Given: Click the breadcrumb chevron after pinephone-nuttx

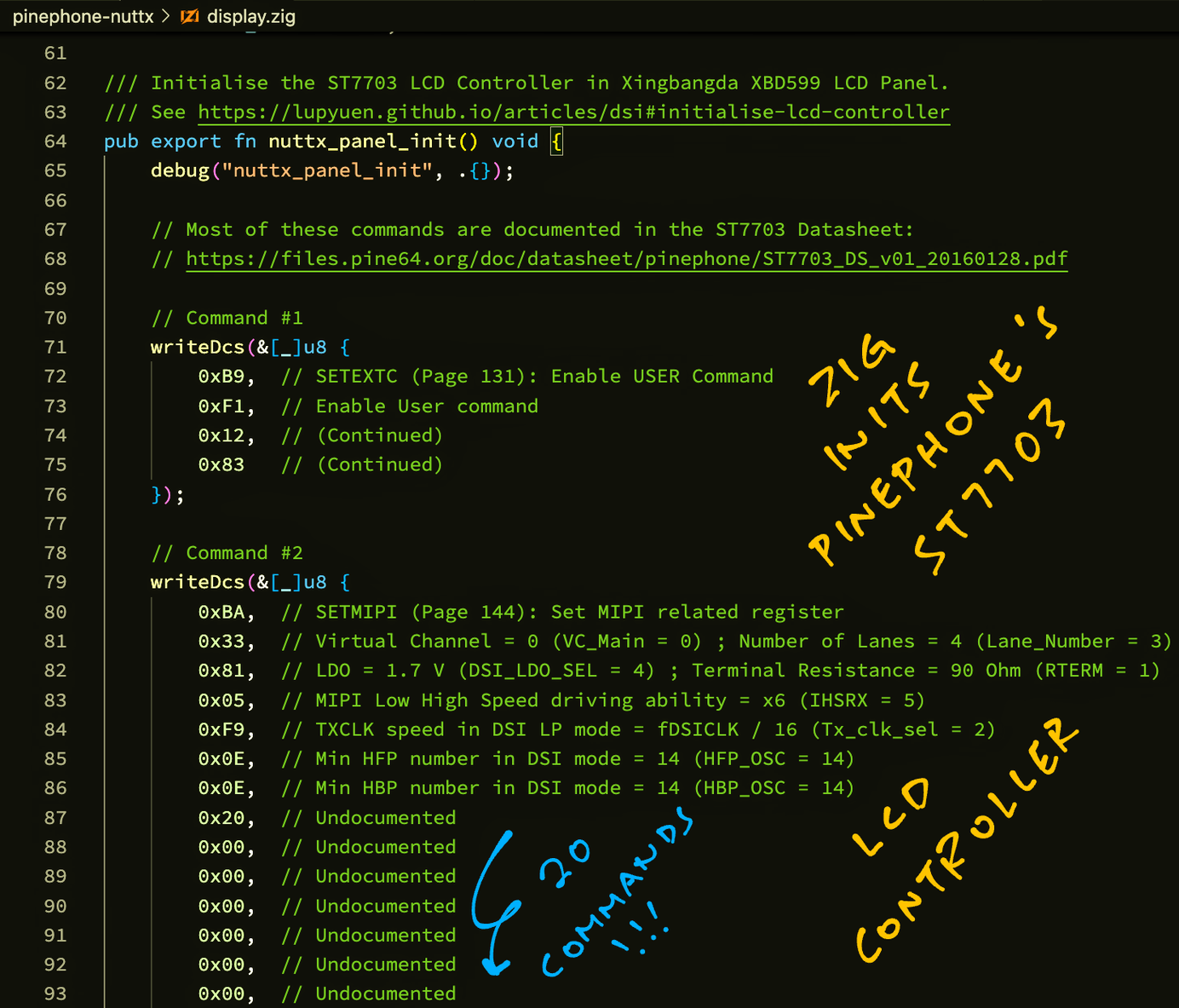Looking at the screenshot, I should pyautogui.click(x=166, y=16).
